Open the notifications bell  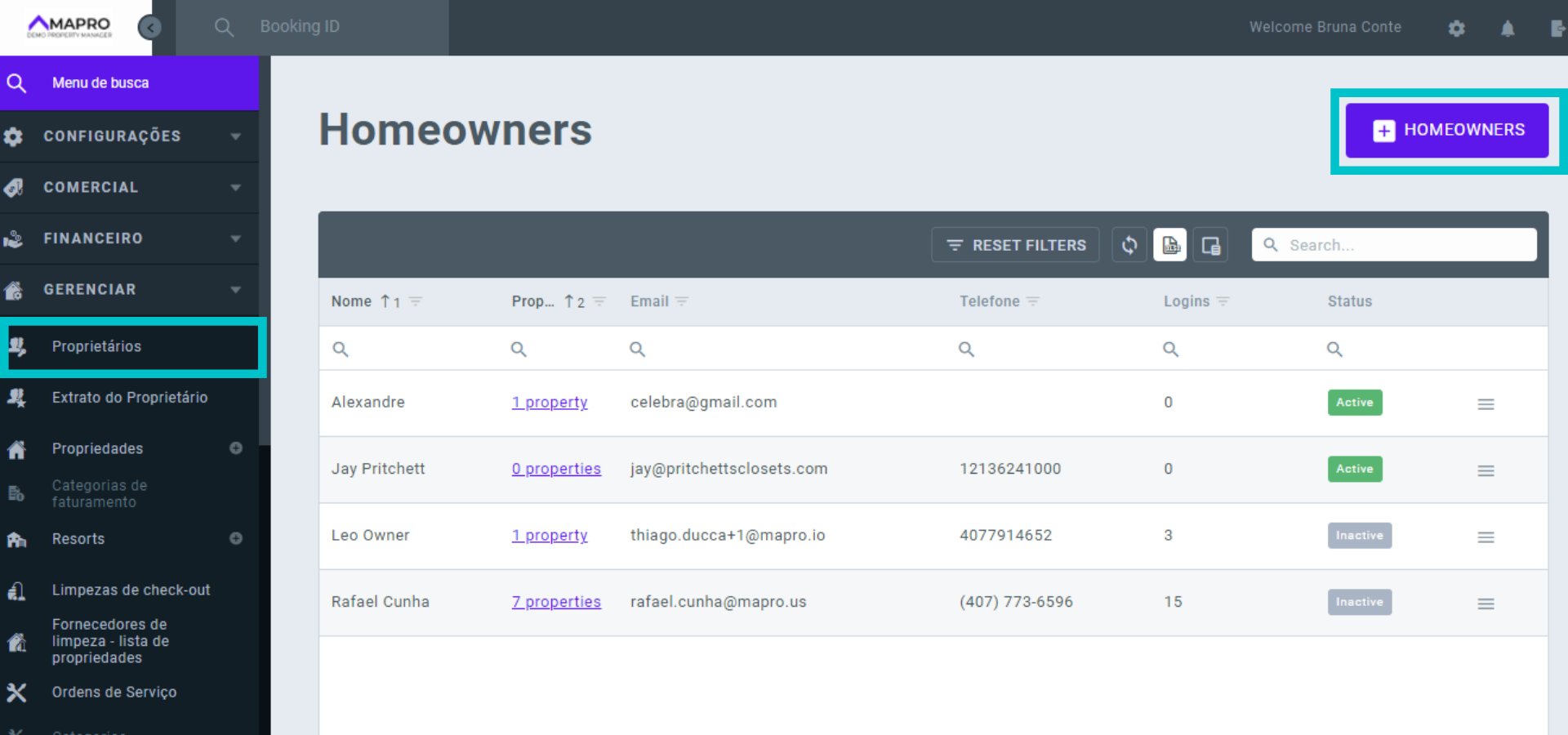(1508, 29)
